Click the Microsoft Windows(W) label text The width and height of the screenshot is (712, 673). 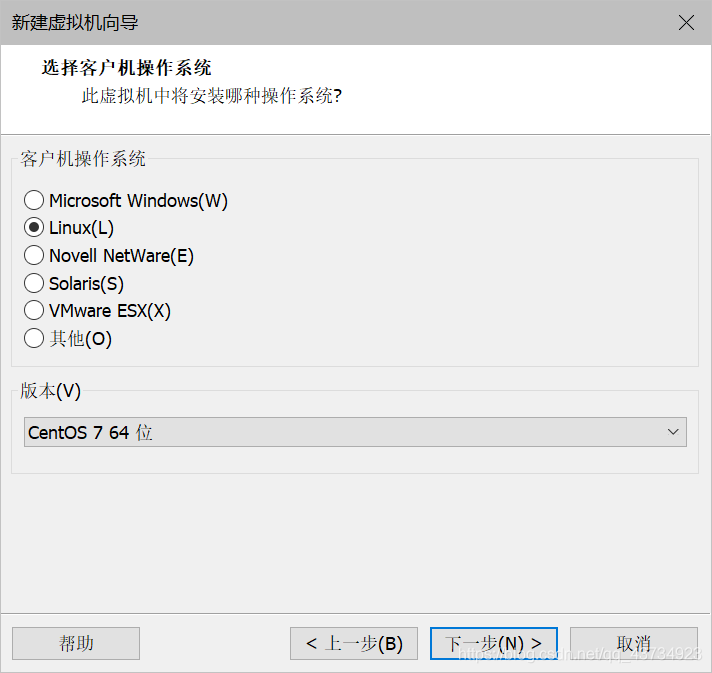(138, 201)
